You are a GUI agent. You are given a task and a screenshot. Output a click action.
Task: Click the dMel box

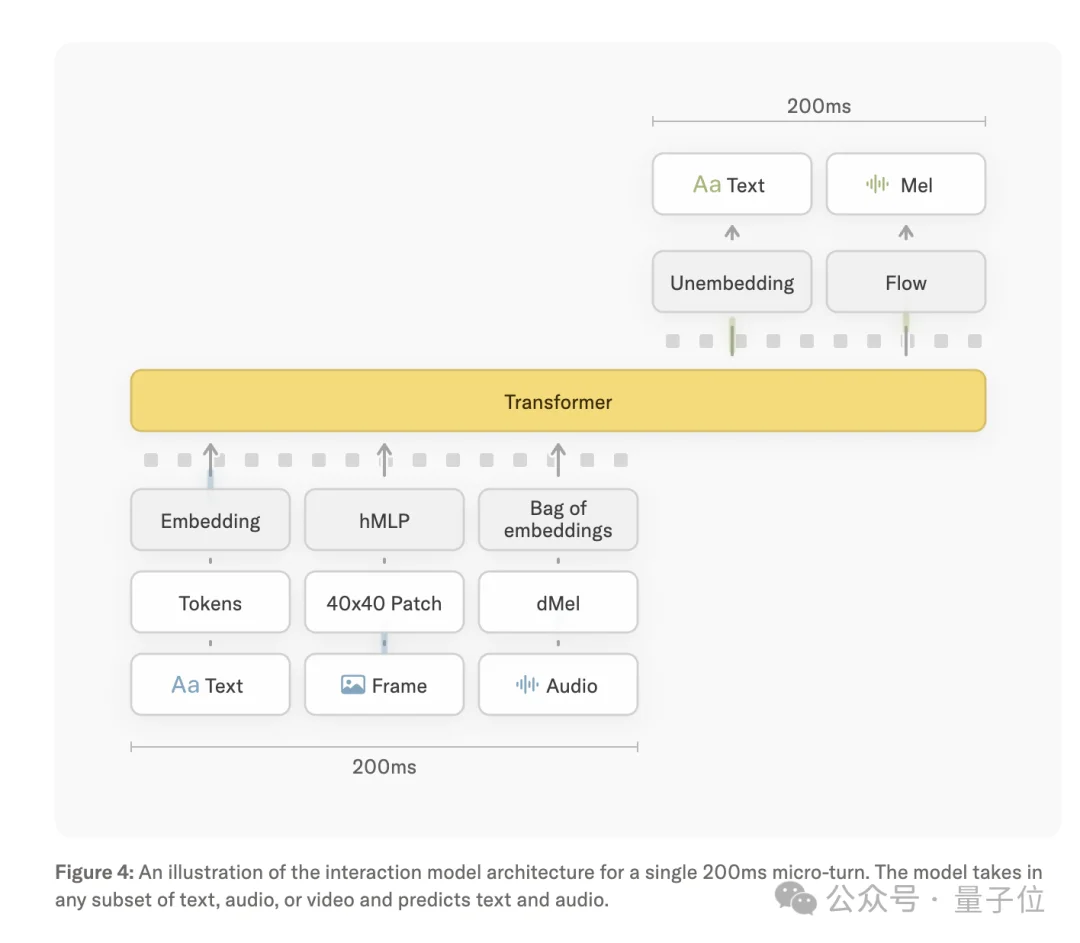(558, 603)
